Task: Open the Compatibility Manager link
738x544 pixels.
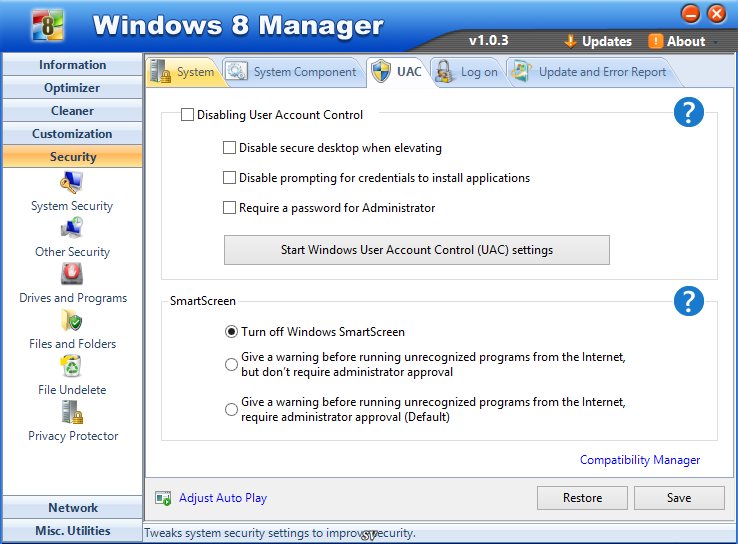Action: tap(640, 460)
